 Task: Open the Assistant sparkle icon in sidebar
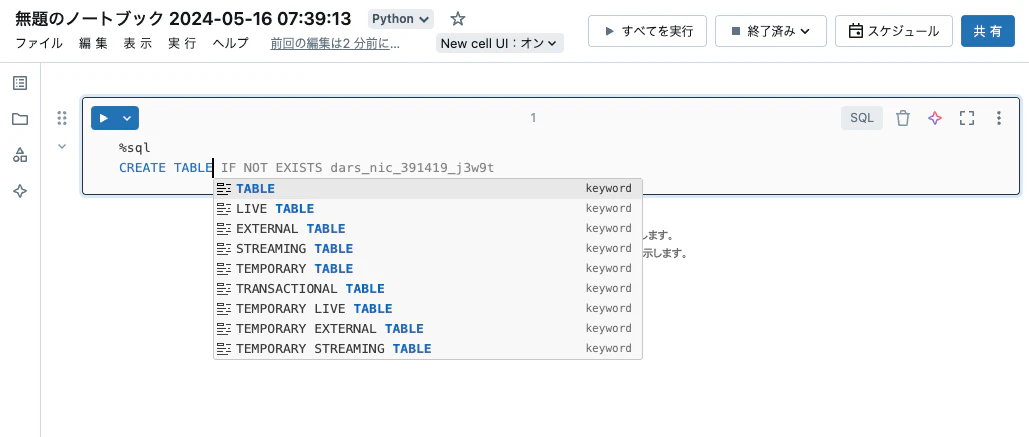(20, 192)
